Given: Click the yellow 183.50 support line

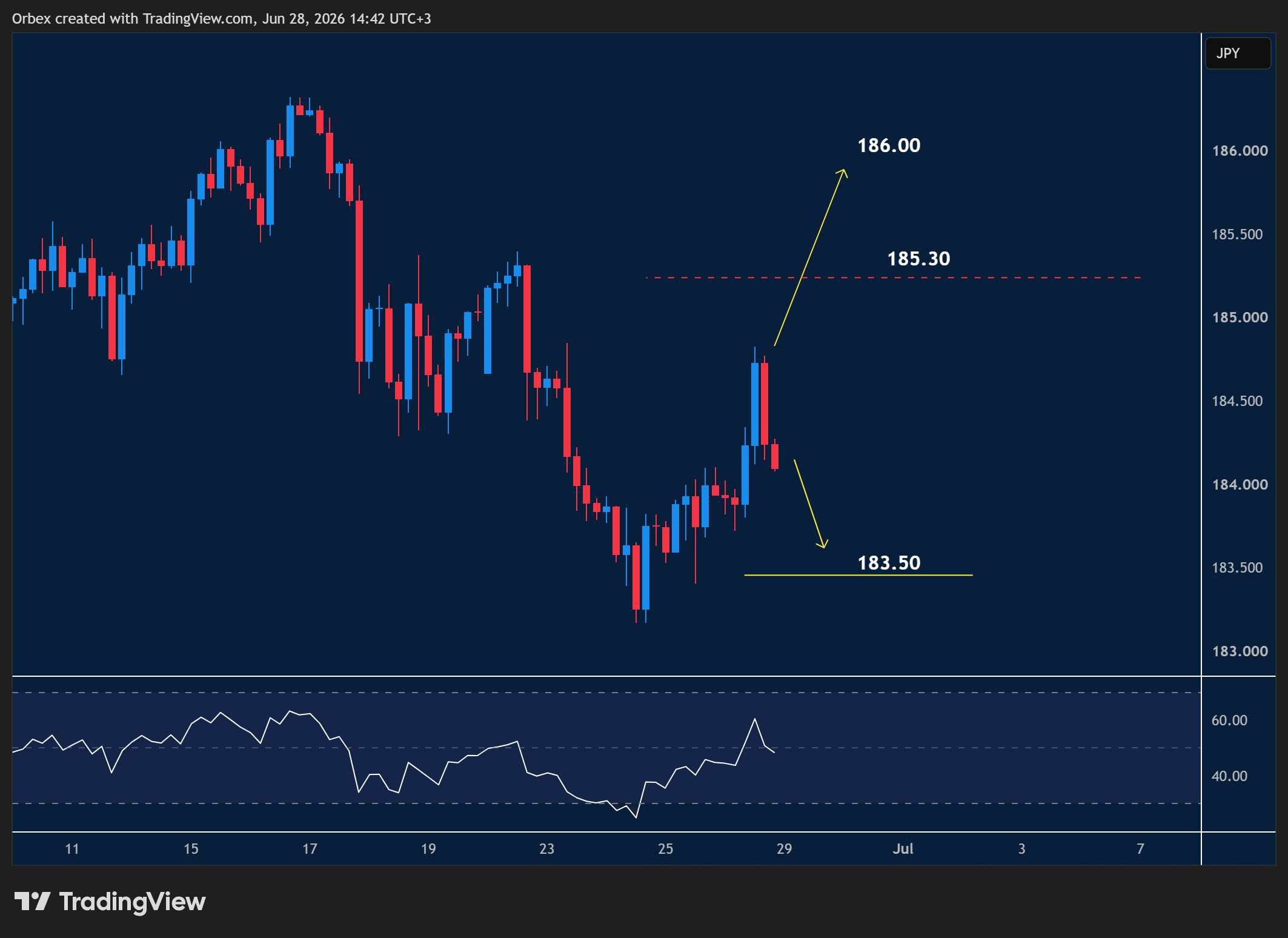Looking at the screenshot, I should click(858, 574).
